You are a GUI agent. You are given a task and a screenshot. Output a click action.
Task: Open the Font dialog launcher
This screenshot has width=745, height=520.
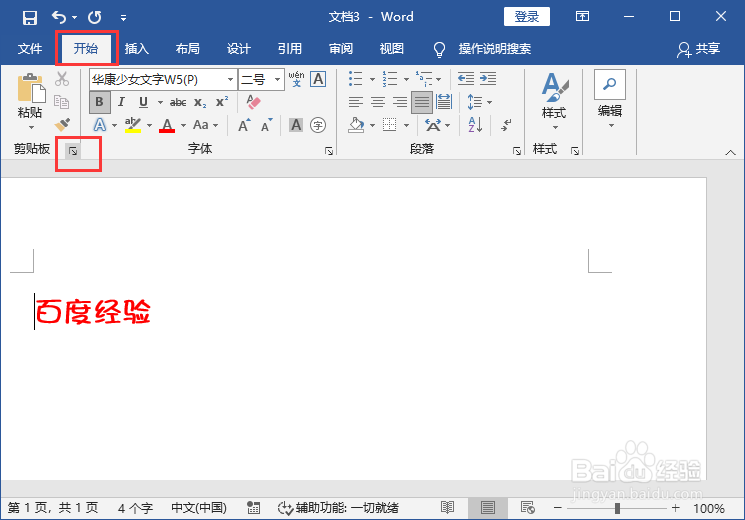point(329,151)
